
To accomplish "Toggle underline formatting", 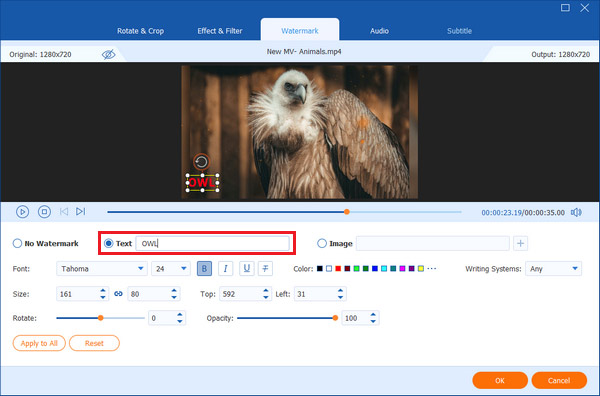I will pyautogui.click(x=246, y=269).
